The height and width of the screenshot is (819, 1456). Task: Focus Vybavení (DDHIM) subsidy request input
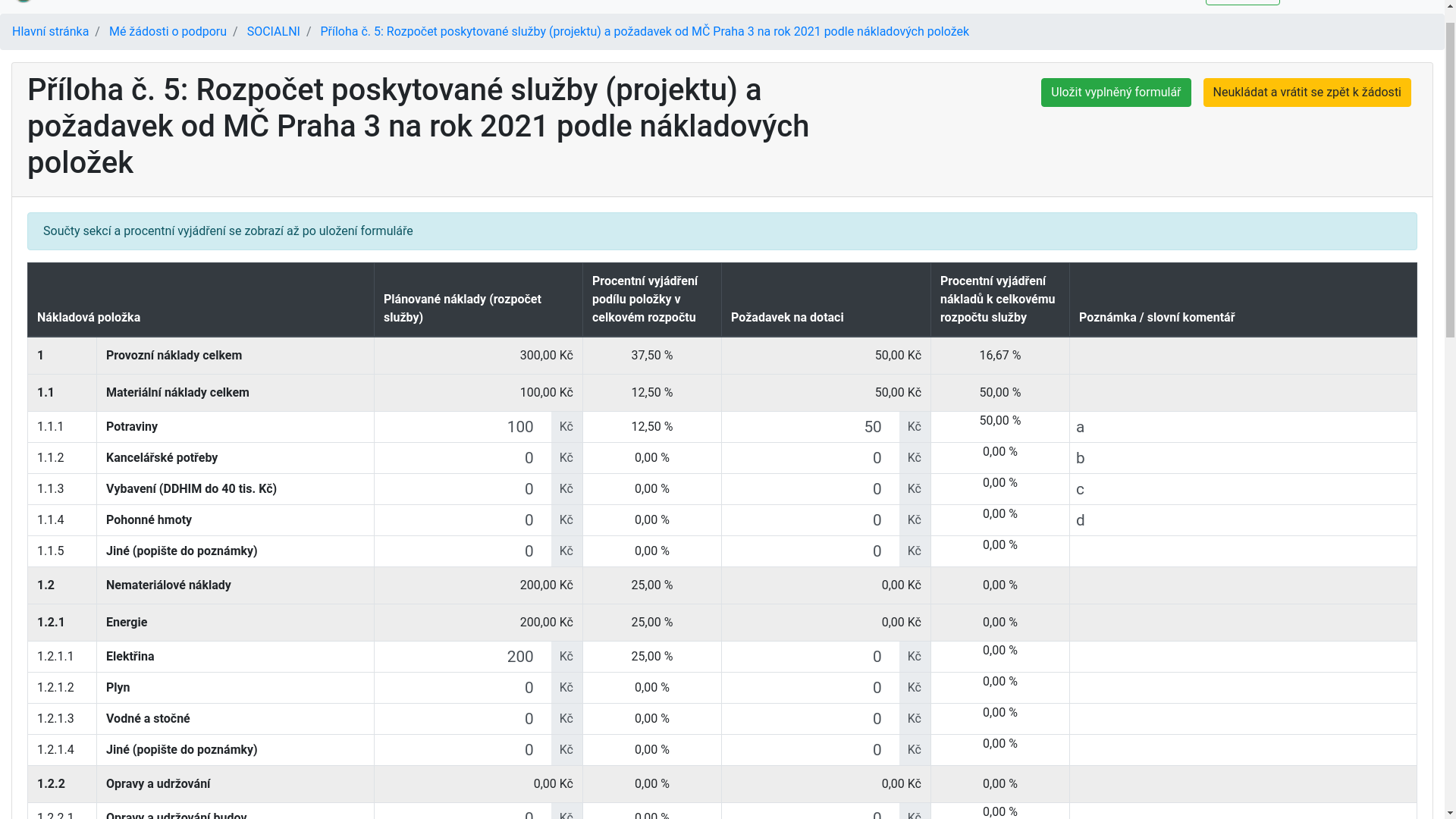tap(811, 489)
